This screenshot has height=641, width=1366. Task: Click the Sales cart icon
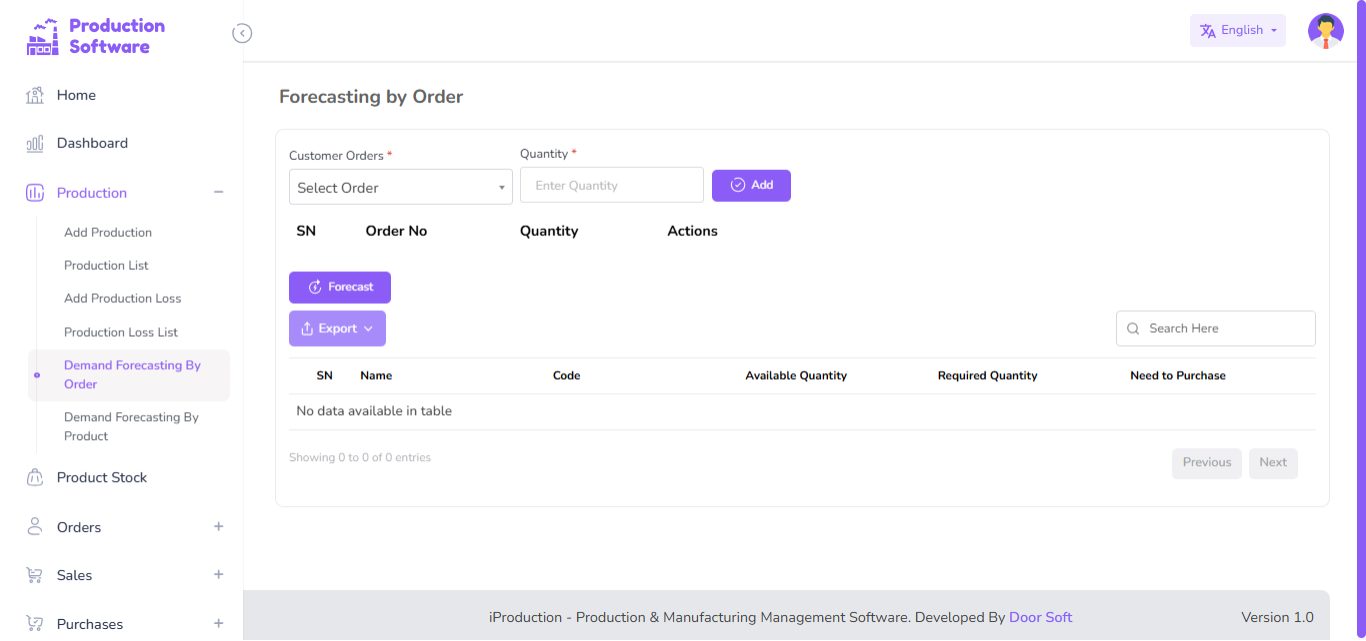point(35,575)
